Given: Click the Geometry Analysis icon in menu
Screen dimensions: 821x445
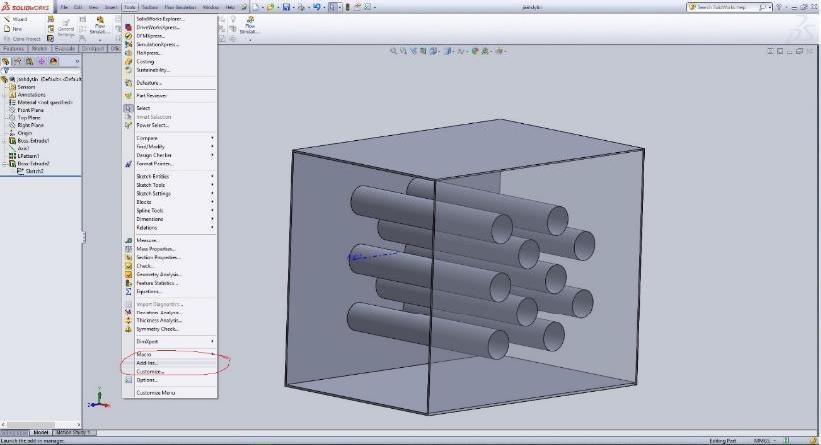Looking at the screenshot, I should [128, 274].
